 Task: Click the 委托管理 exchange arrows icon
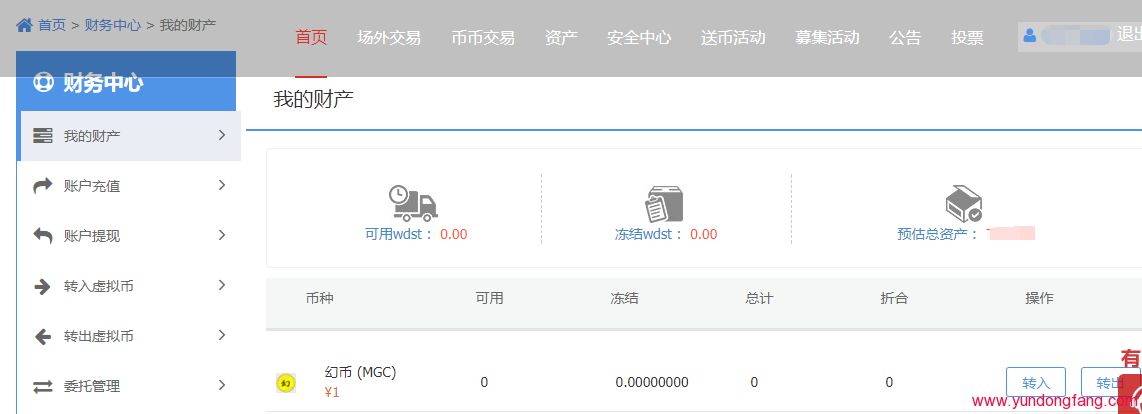pos(43,386)
